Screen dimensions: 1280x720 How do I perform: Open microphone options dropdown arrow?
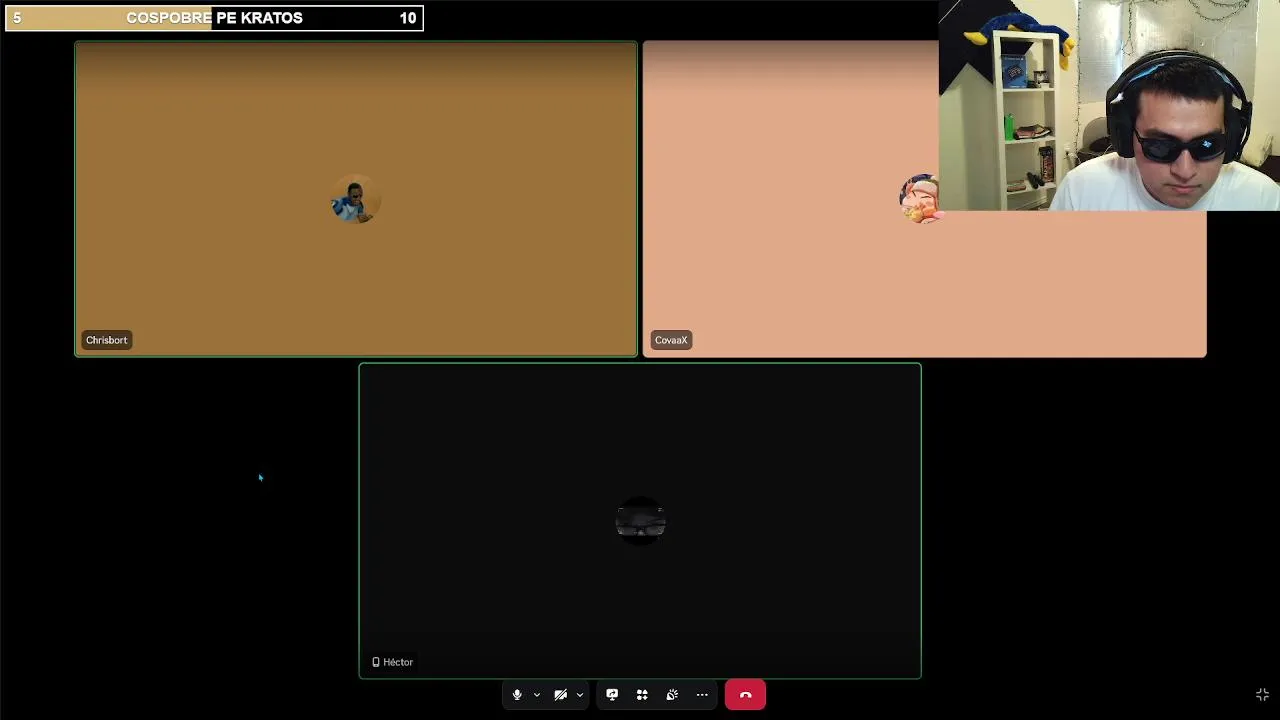click(537, 695)
